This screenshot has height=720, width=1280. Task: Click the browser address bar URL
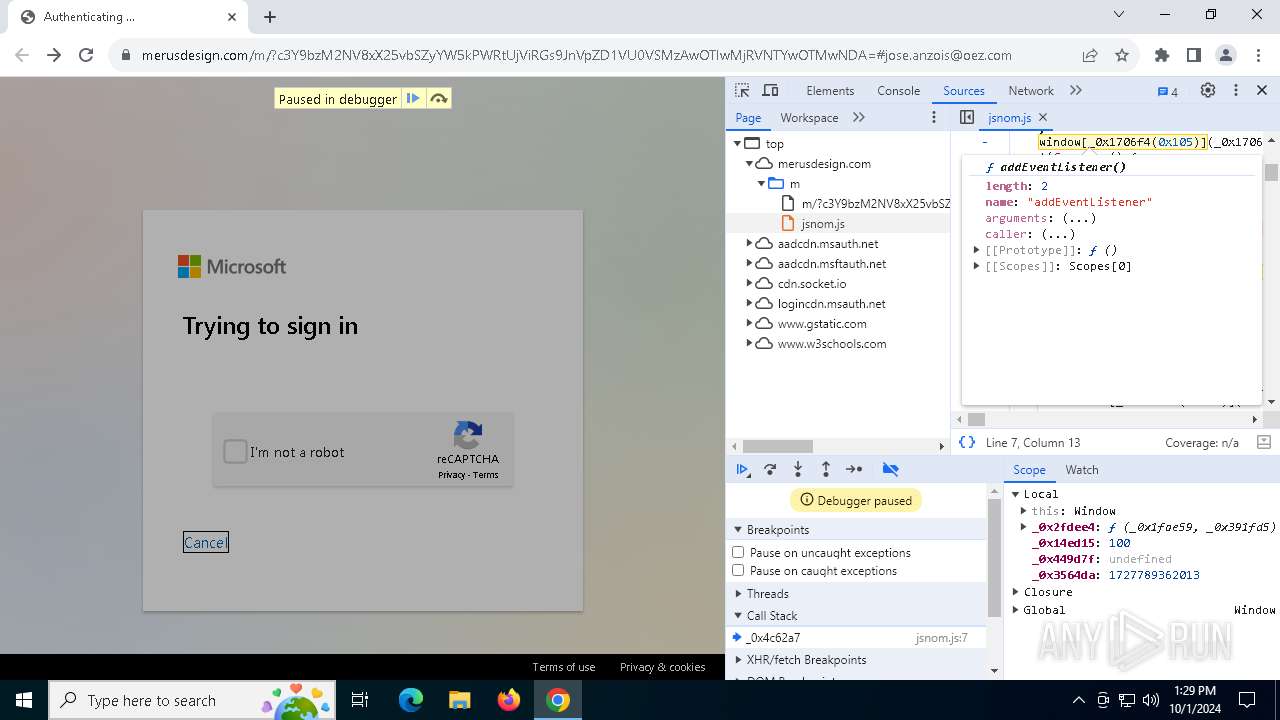coord(576,55)
